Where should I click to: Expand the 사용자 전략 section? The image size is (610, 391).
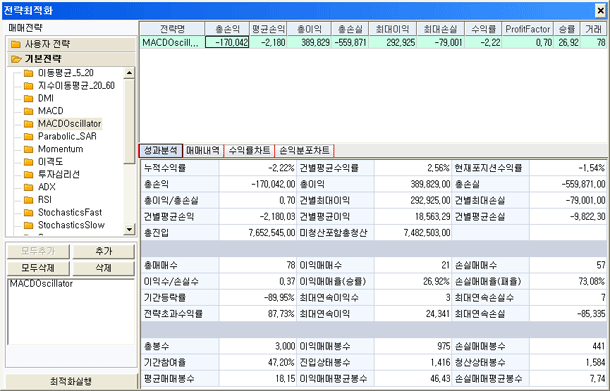coord(71,44)
